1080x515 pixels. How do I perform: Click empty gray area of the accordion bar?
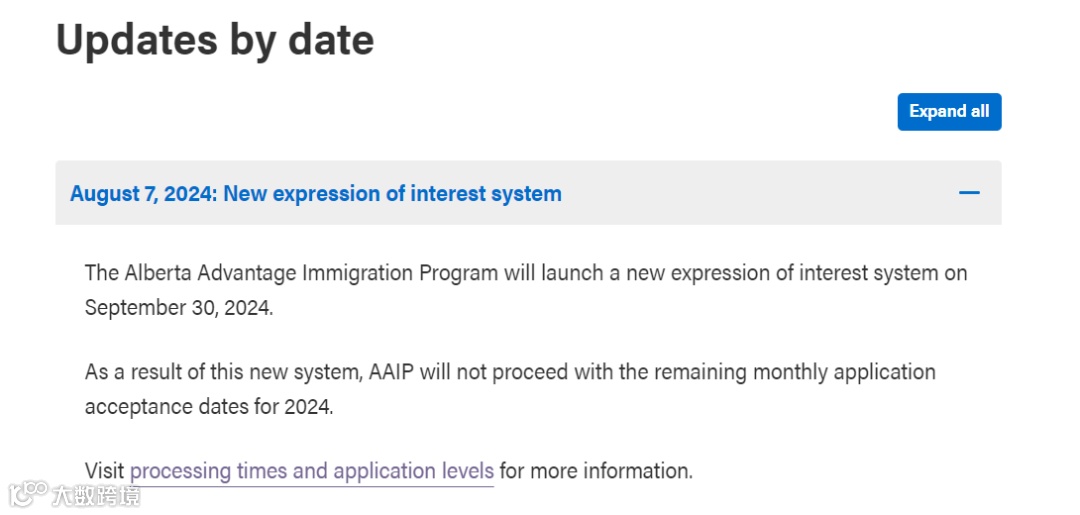click(758, 193)
